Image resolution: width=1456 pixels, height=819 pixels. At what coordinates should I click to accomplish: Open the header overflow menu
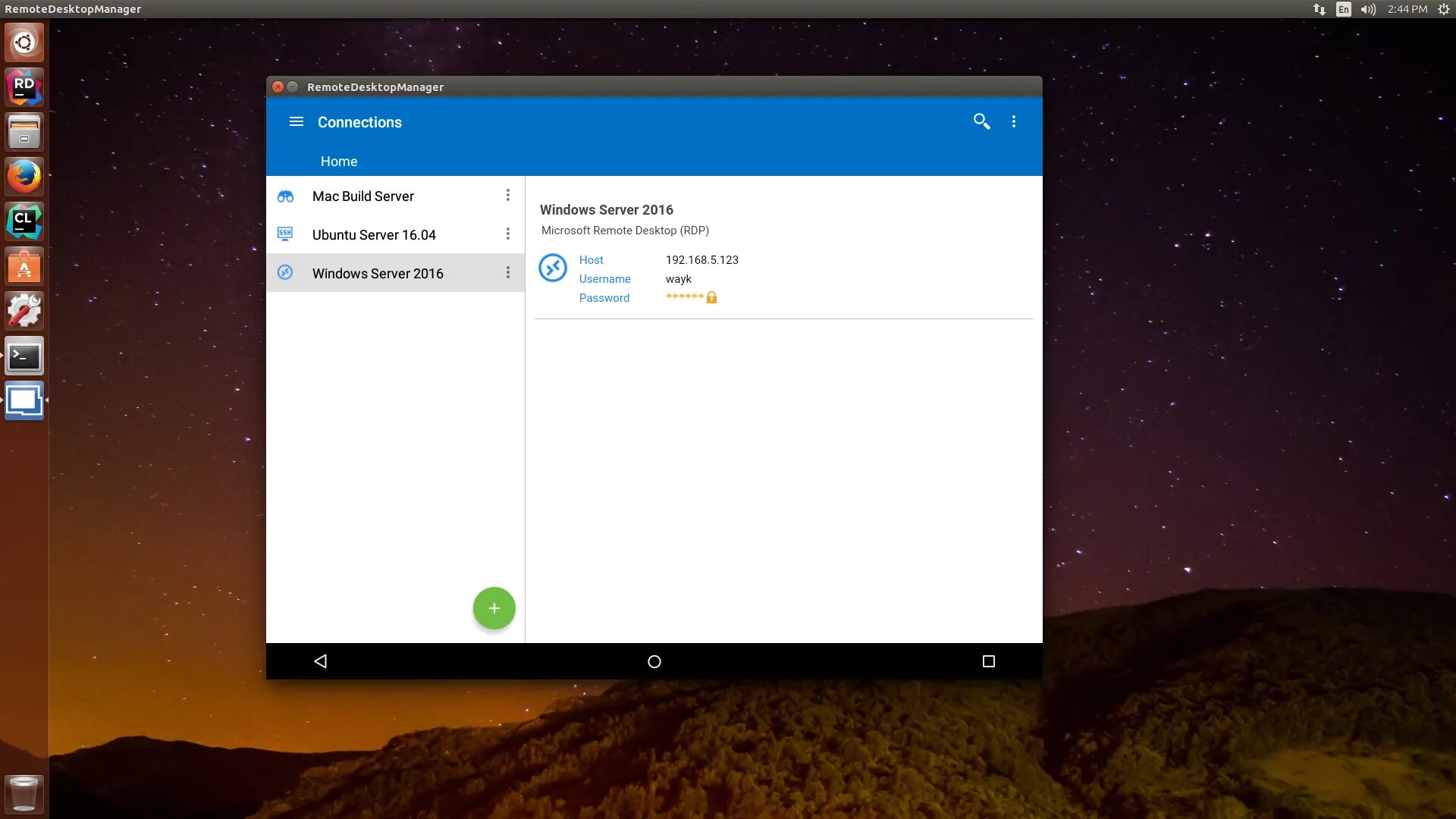1014,121
